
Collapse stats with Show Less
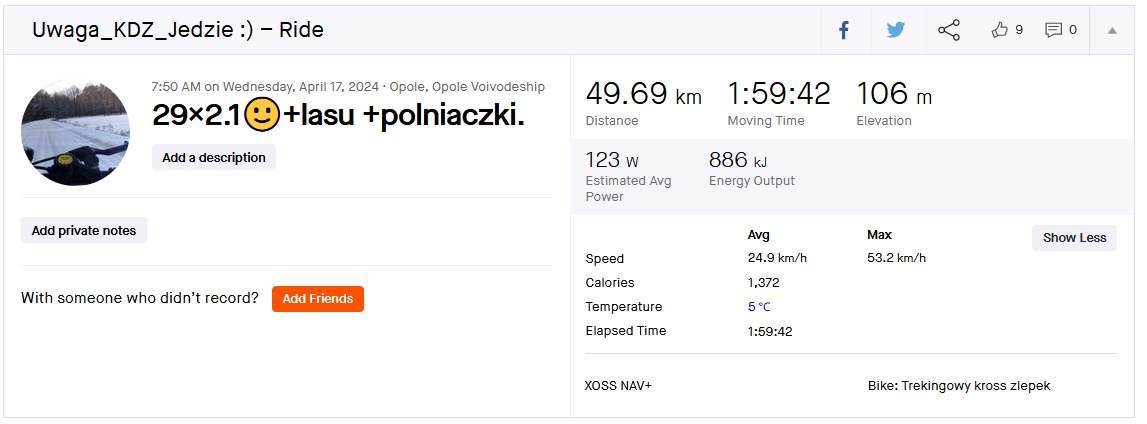pyautogui.click(x=1074, y=238)
